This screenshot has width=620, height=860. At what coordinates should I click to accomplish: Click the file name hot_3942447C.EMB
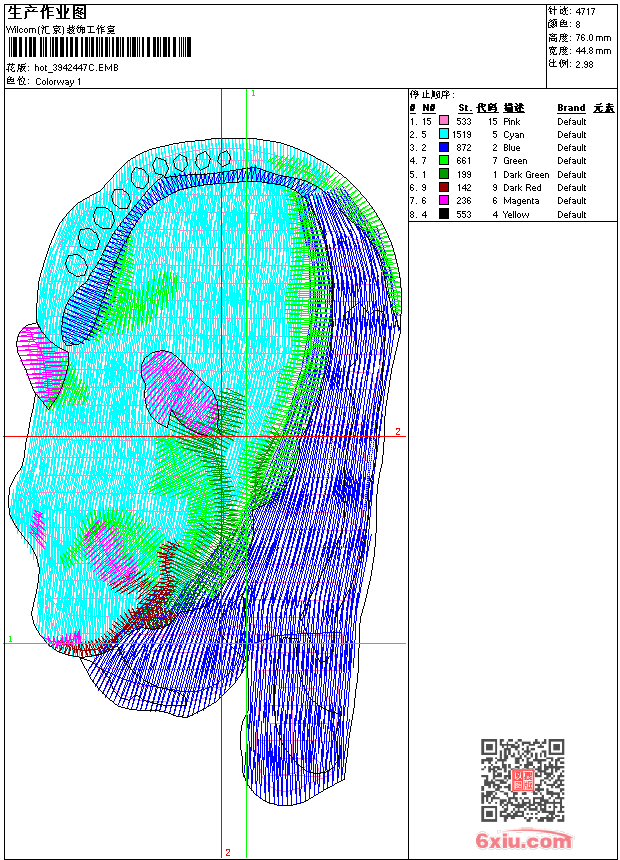coord(76,68)
